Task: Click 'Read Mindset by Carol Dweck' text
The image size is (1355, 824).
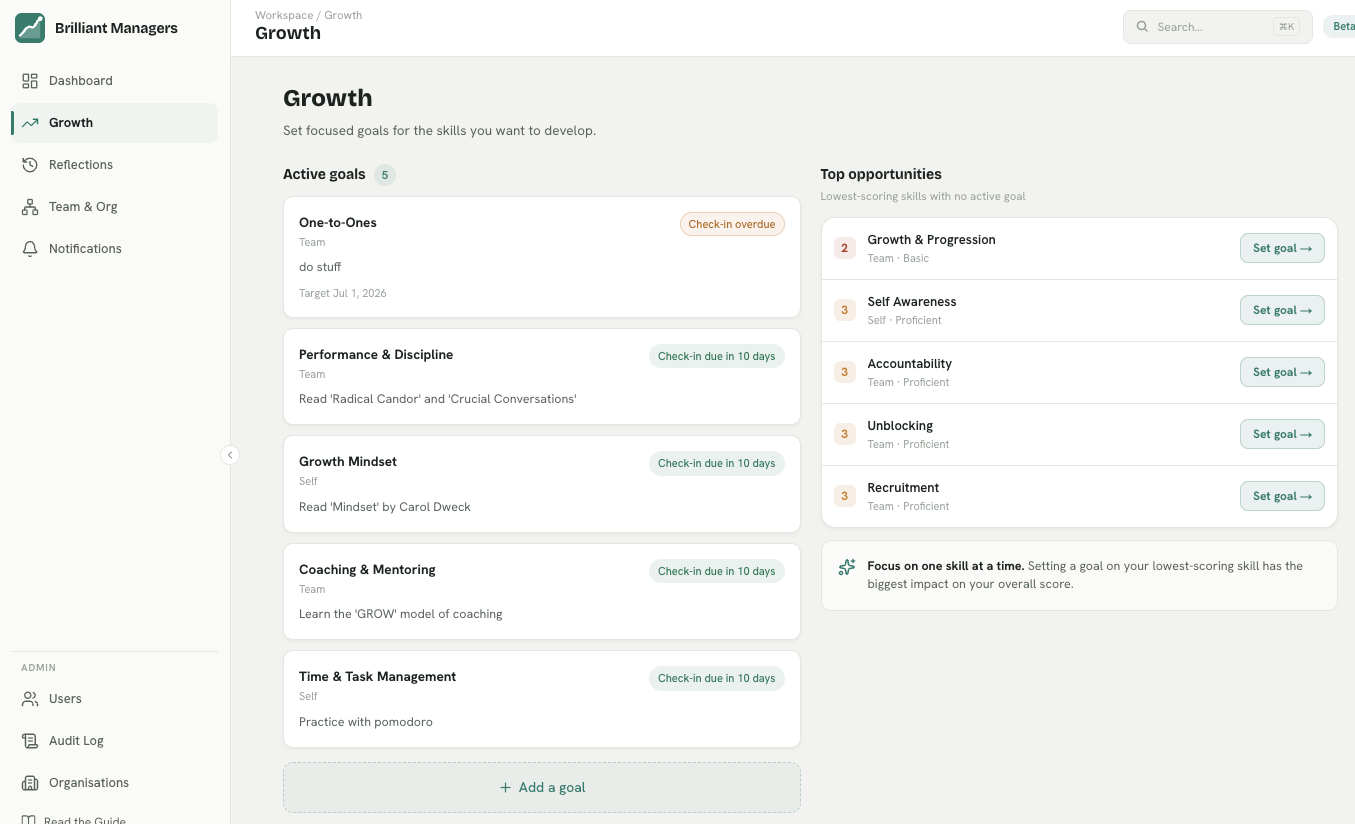Action: click(x=385, y=507)
